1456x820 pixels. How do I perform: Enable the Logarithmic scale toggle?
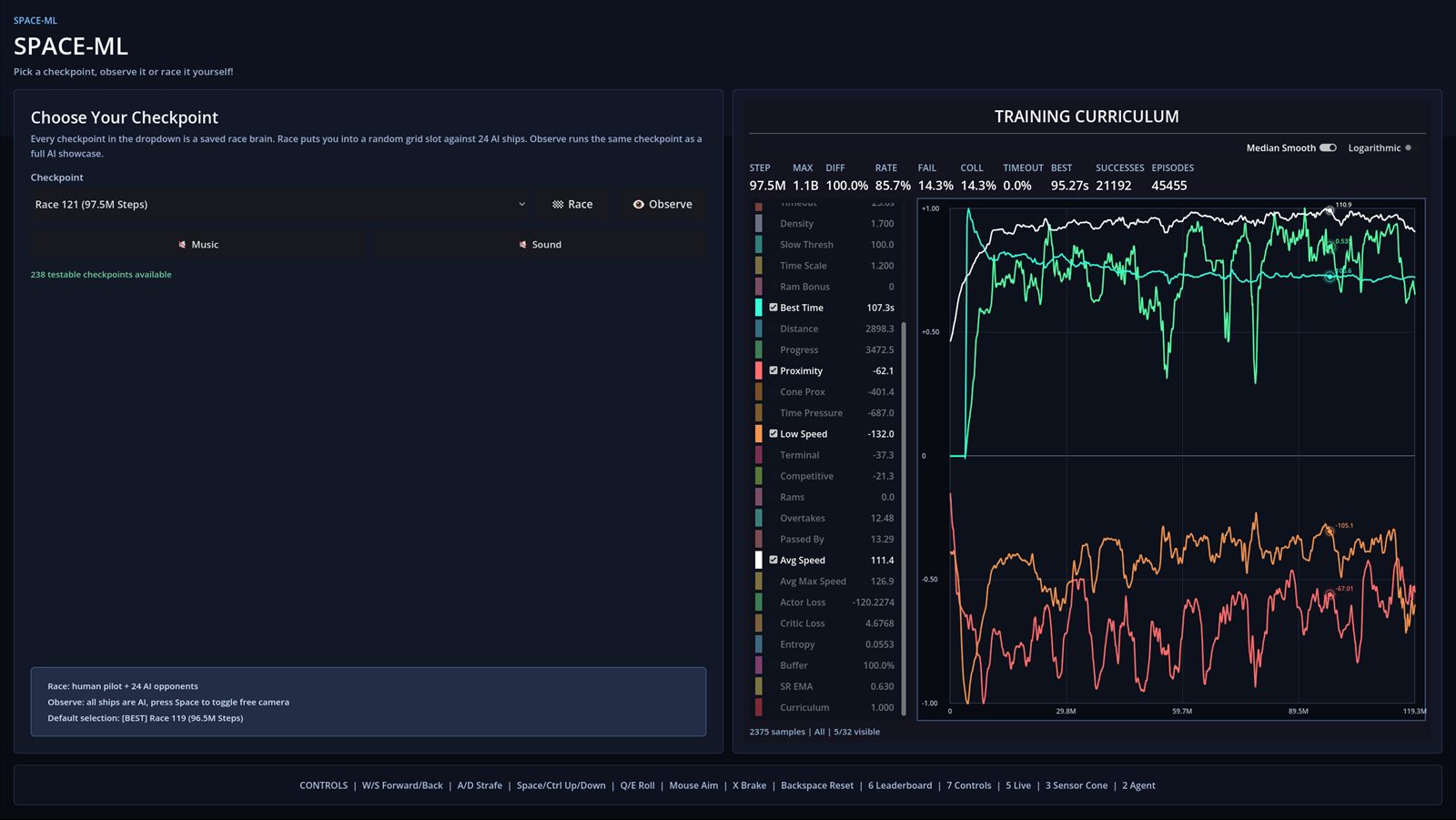click(1410, 147)
